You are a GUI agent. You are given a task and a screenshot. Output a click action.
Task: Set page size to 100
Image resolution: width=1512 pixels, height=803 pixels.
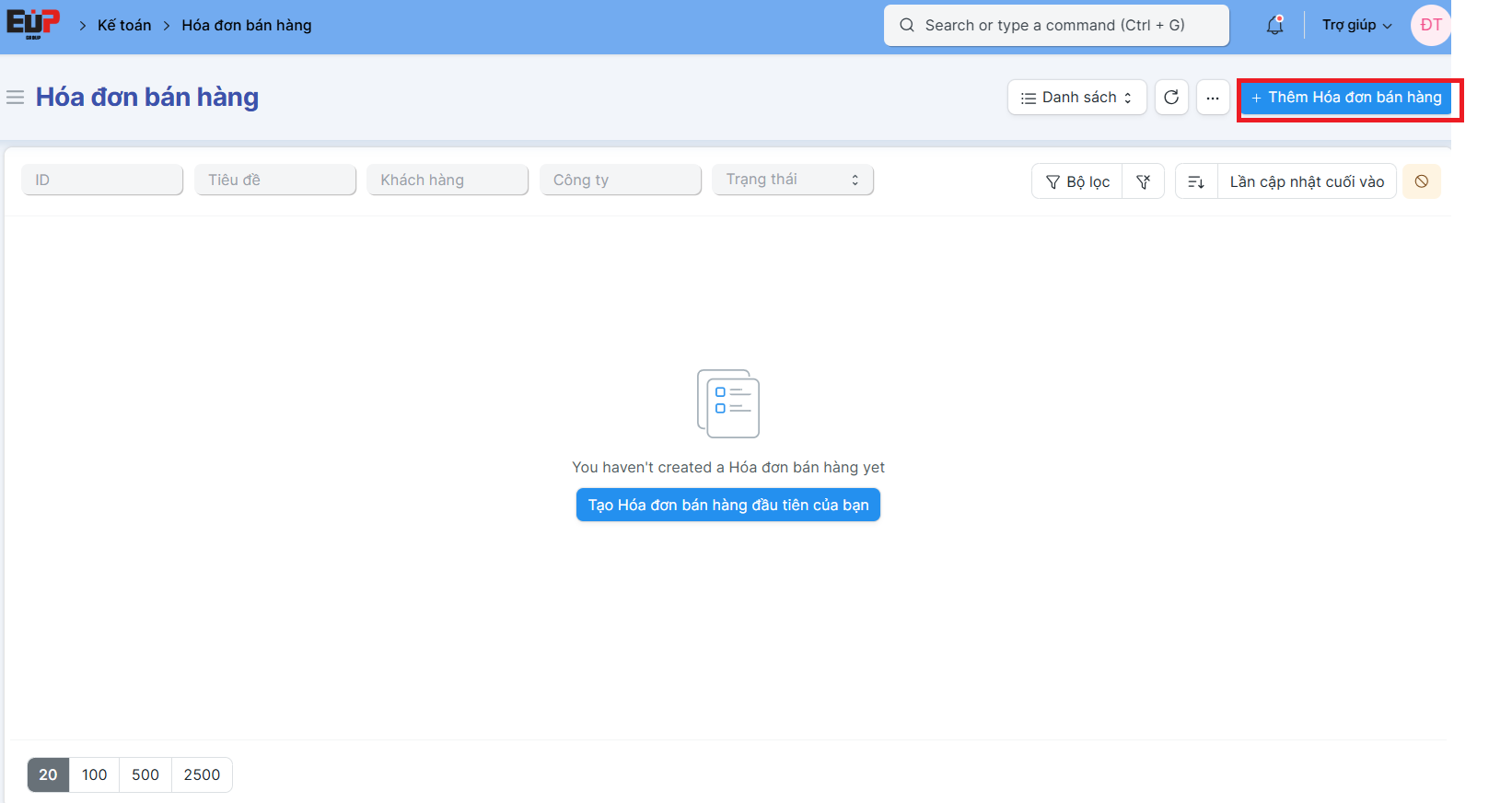95,774
